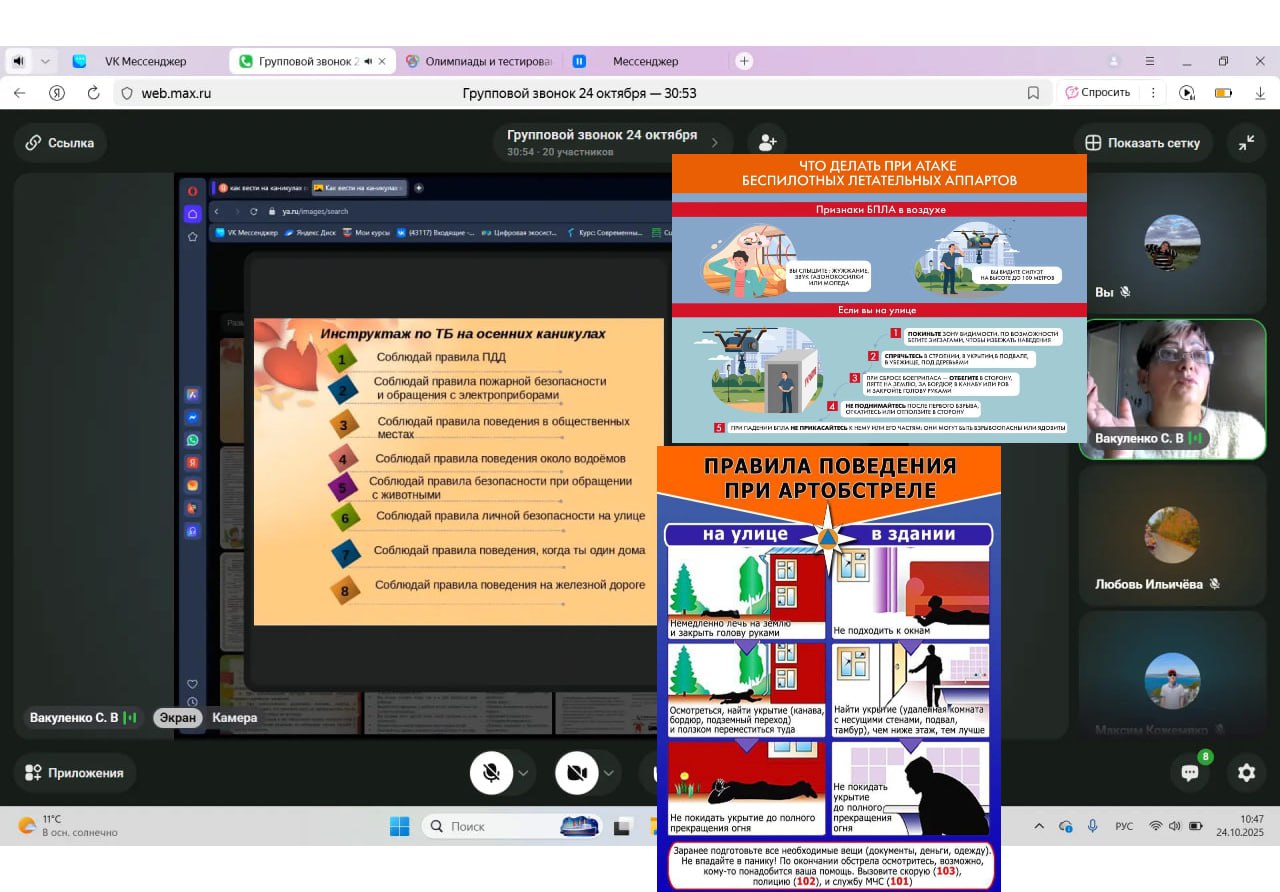The width and height of the screenshot is (1280, 892).
Task: Expand microphone options arrow
Action: [x=524, y=773]
